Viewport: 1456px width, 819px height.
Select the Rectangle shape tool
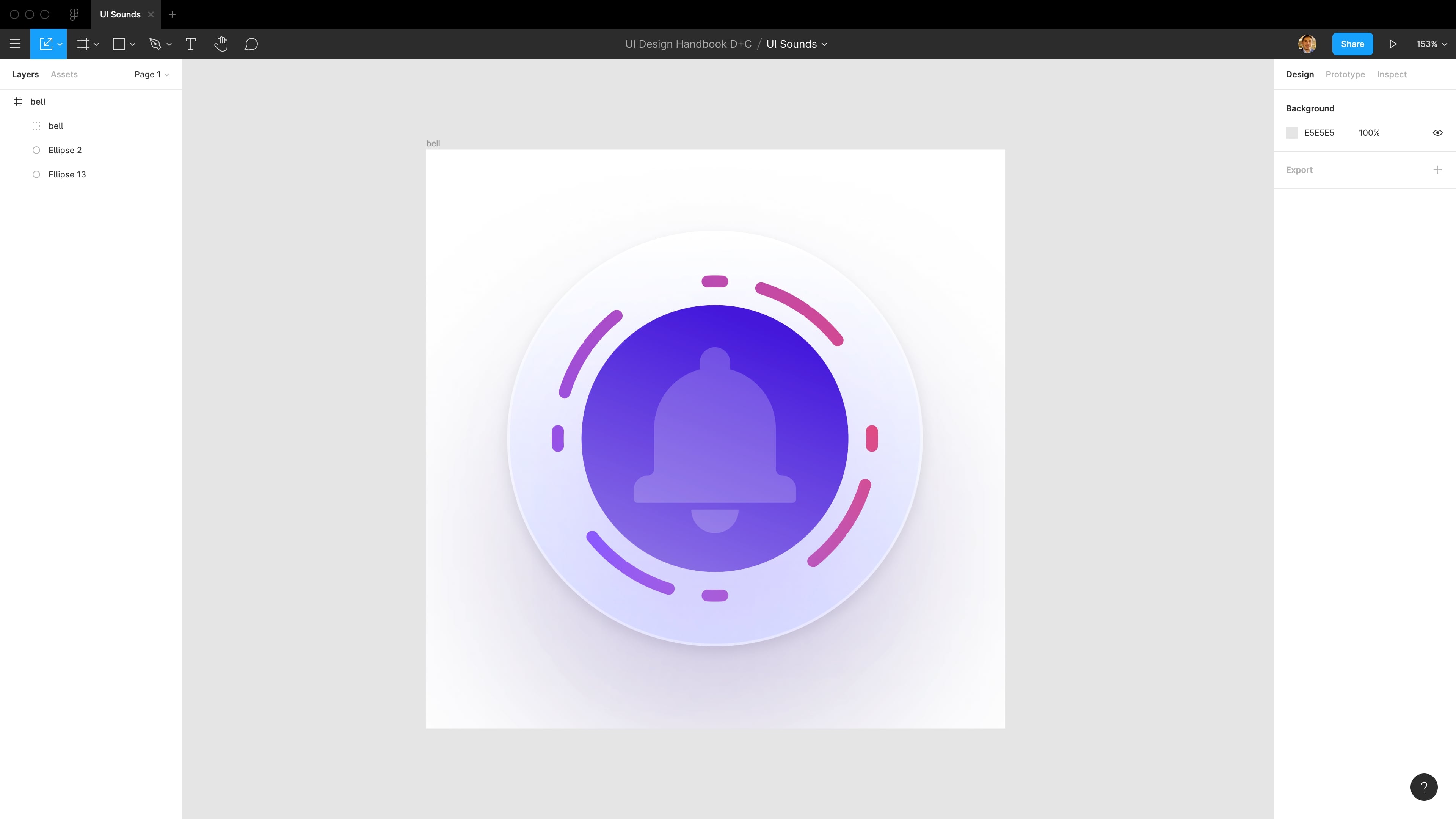[119, 44]
